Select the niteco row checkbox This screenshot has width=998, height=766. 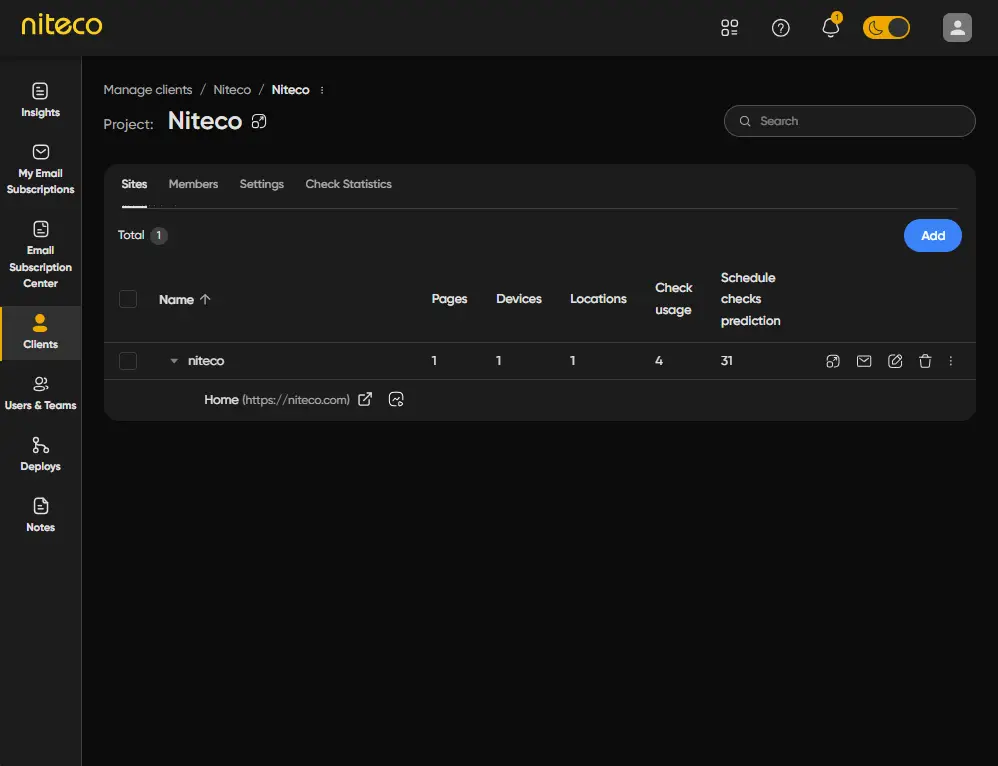point(128,361)
